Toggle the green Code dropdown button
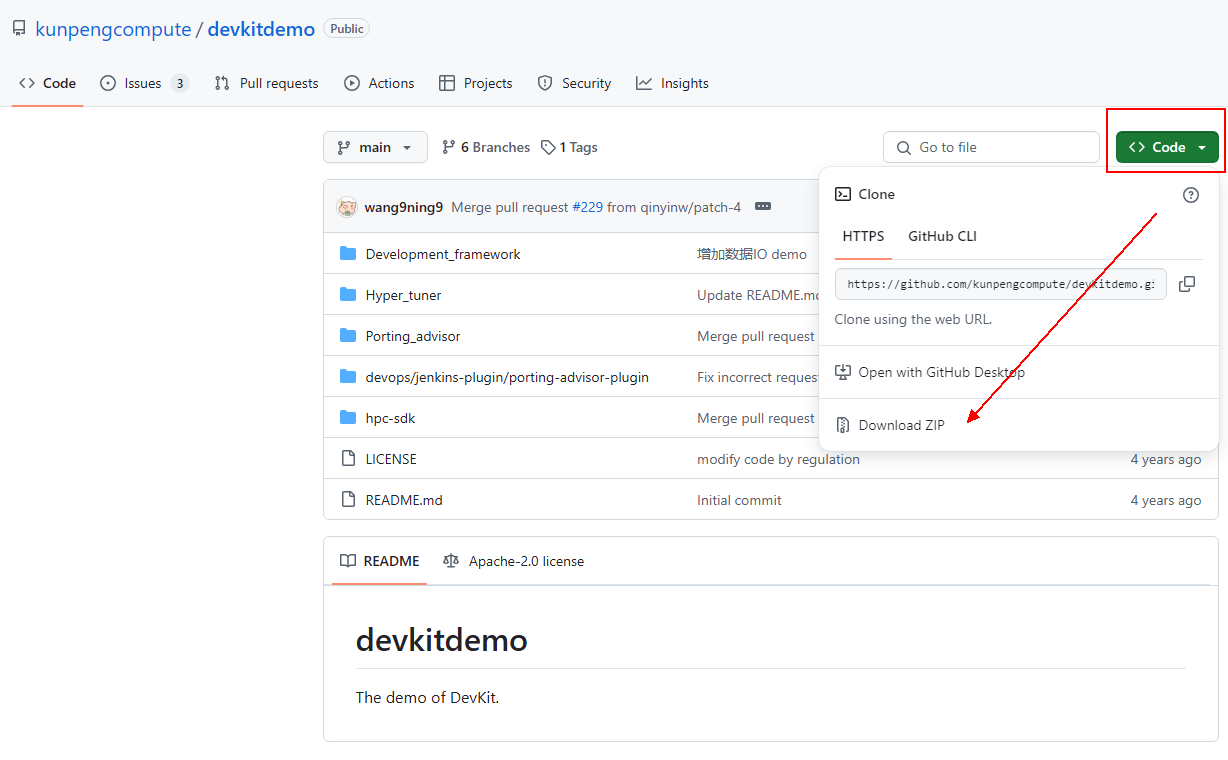 1167,147
